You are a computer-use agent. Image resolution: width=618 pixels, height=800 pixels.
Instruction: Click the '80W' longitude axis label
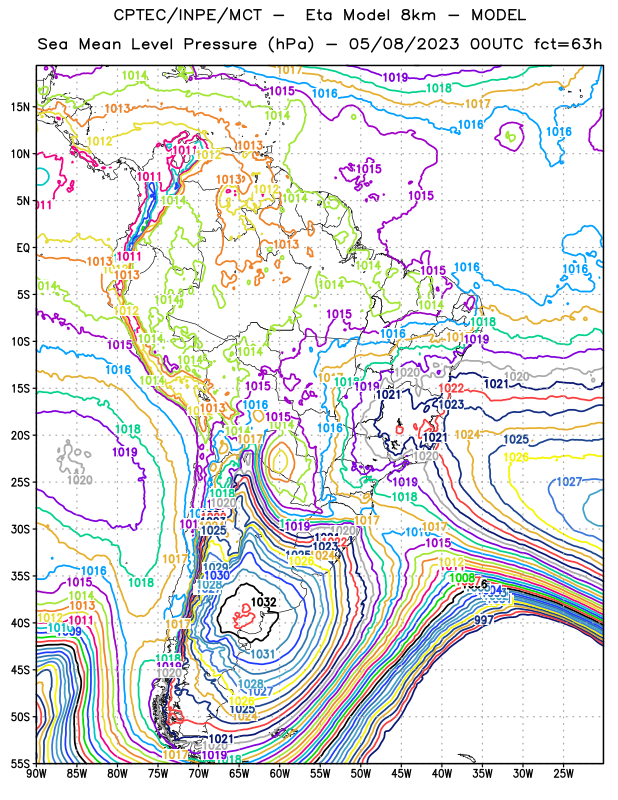pos(117,774)
